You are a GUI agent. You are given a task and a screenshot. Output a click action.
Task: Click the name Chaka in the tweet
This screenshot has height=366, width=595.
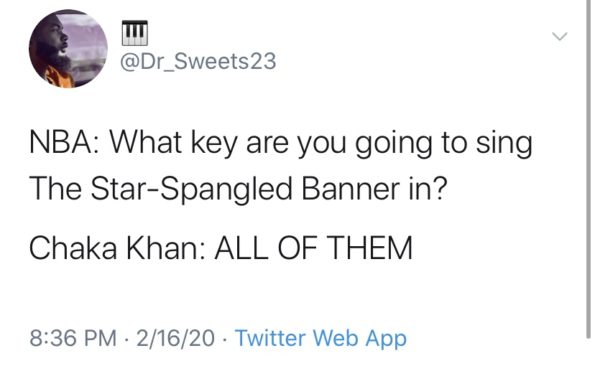(73, 248)
